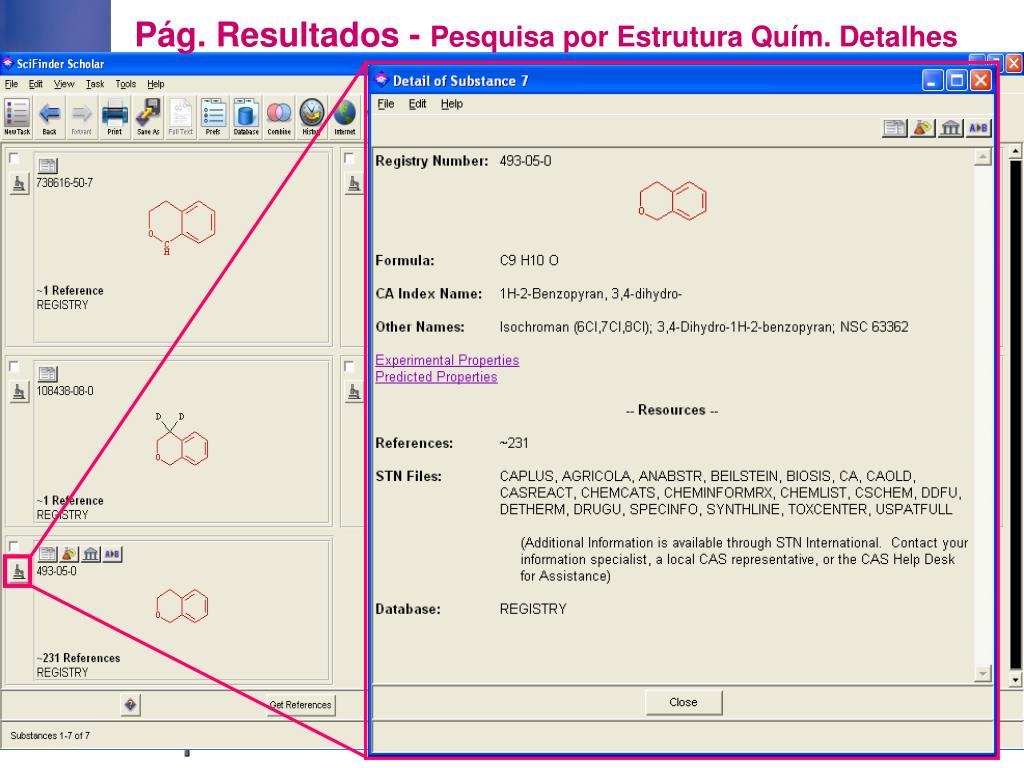Viewport: 1024px width, 768px height.
Task: Check the box for substance 738616-50-7
Action: click(14, 159)
